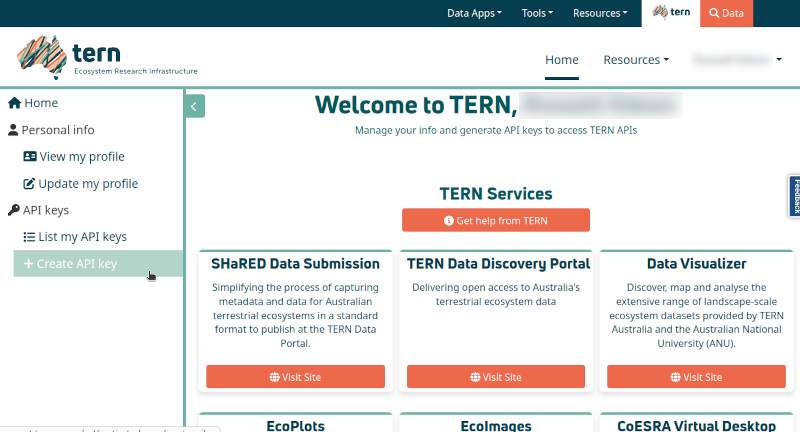
Task: Visit the SHaRED Data Submission site
Action: pyautogui.click(x=295, y=377)
